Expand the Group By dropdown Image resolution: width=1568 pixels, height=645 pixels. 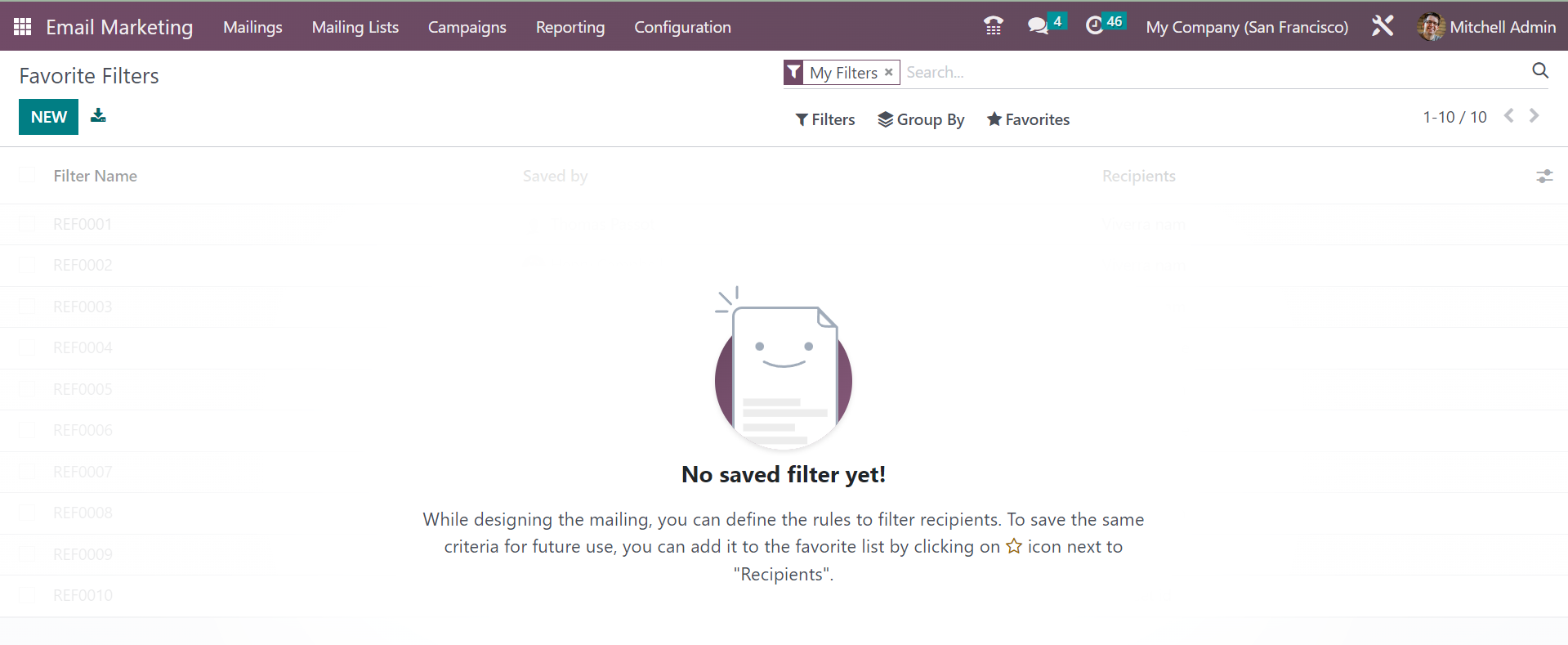pyautogui.click(x=921, y=119)
